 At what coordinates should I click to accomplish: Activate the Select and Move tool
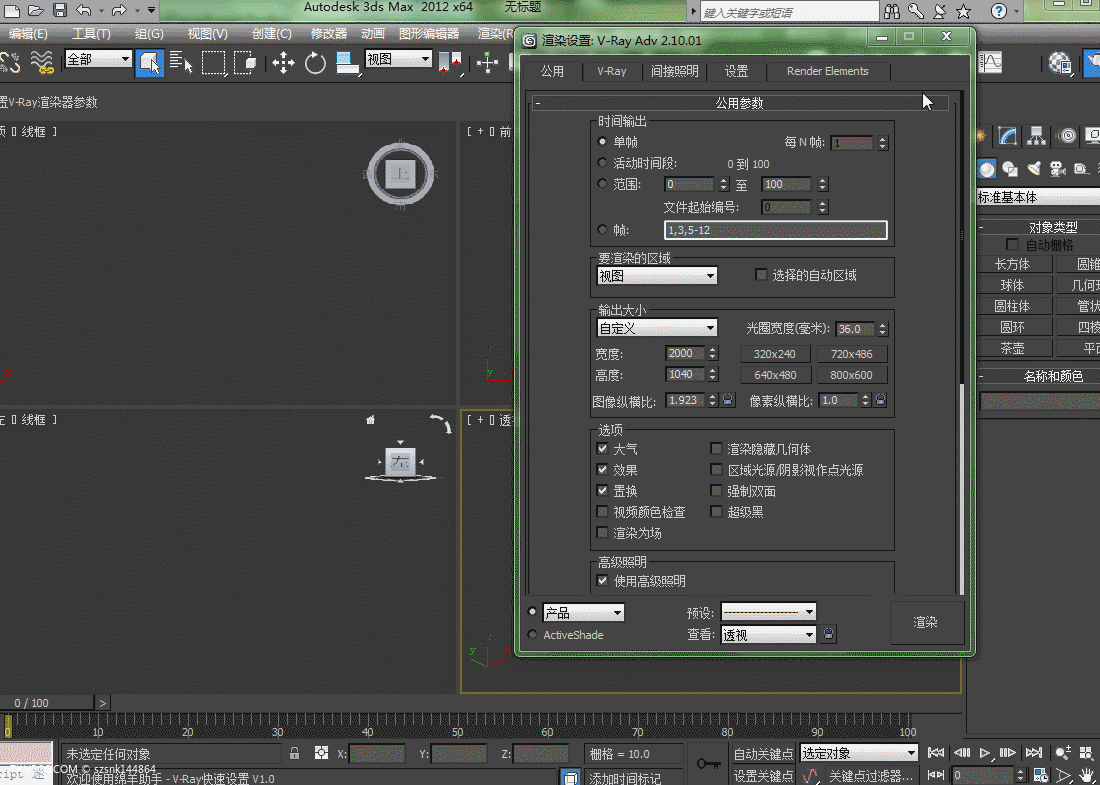[283, 63]
